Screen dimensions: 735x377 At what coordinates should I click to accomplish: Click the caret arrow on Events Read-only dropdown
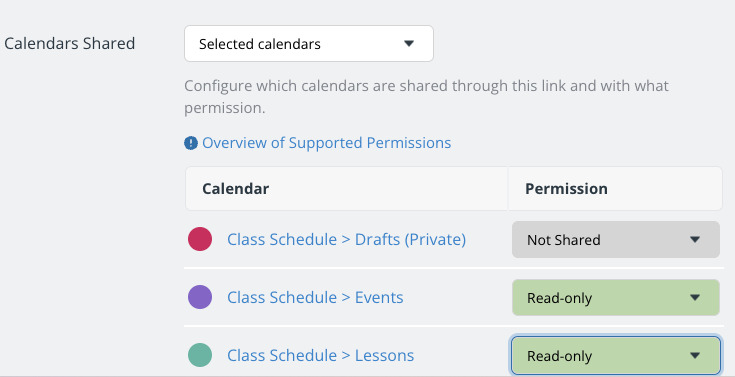pos(695,298)
